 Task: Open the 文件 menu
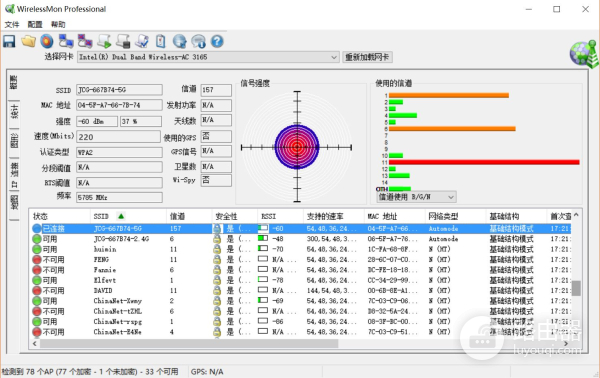[12, 24]
